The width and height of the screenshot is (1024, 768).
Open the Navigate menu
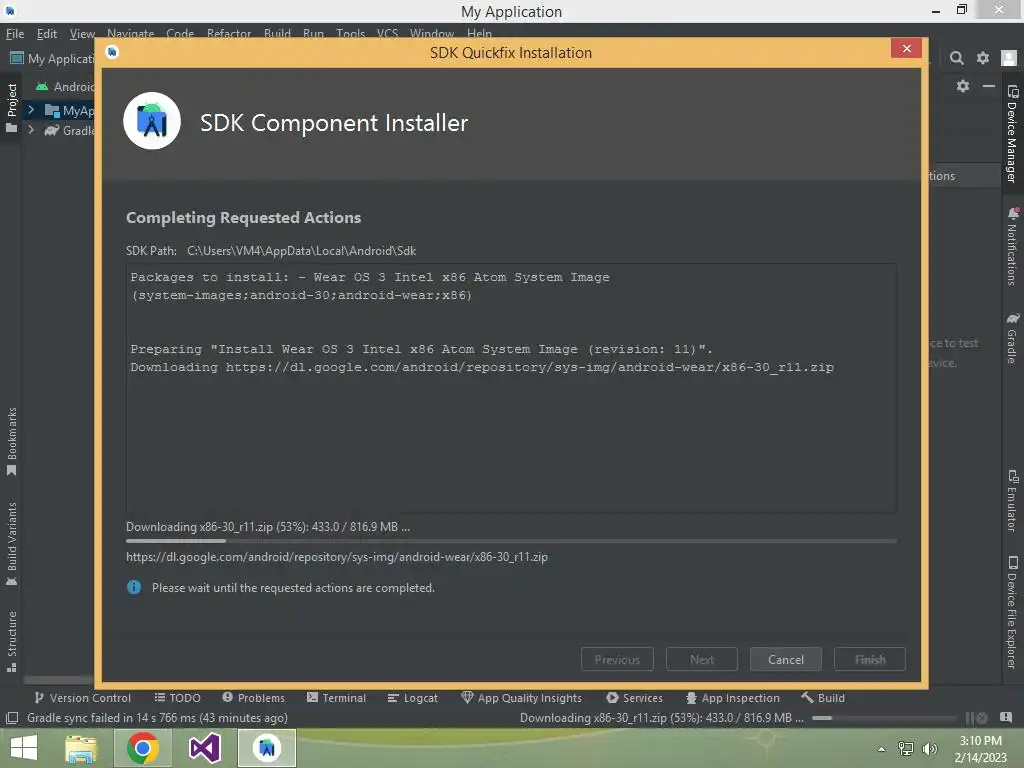[131, 33]
